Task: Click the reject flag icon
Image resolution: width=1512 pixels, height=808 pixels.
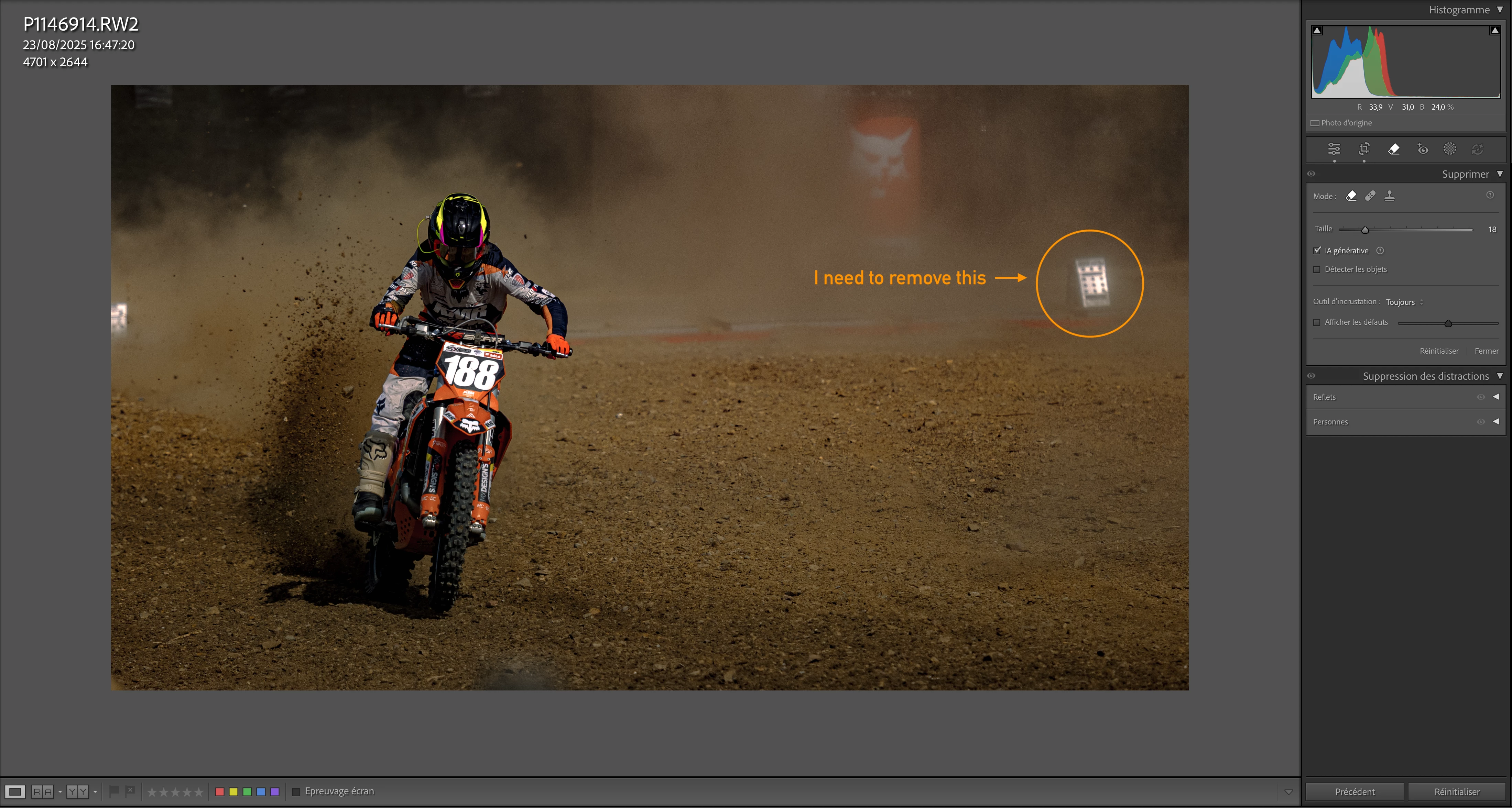Action: pyautogui.click(x=130, y=791)
